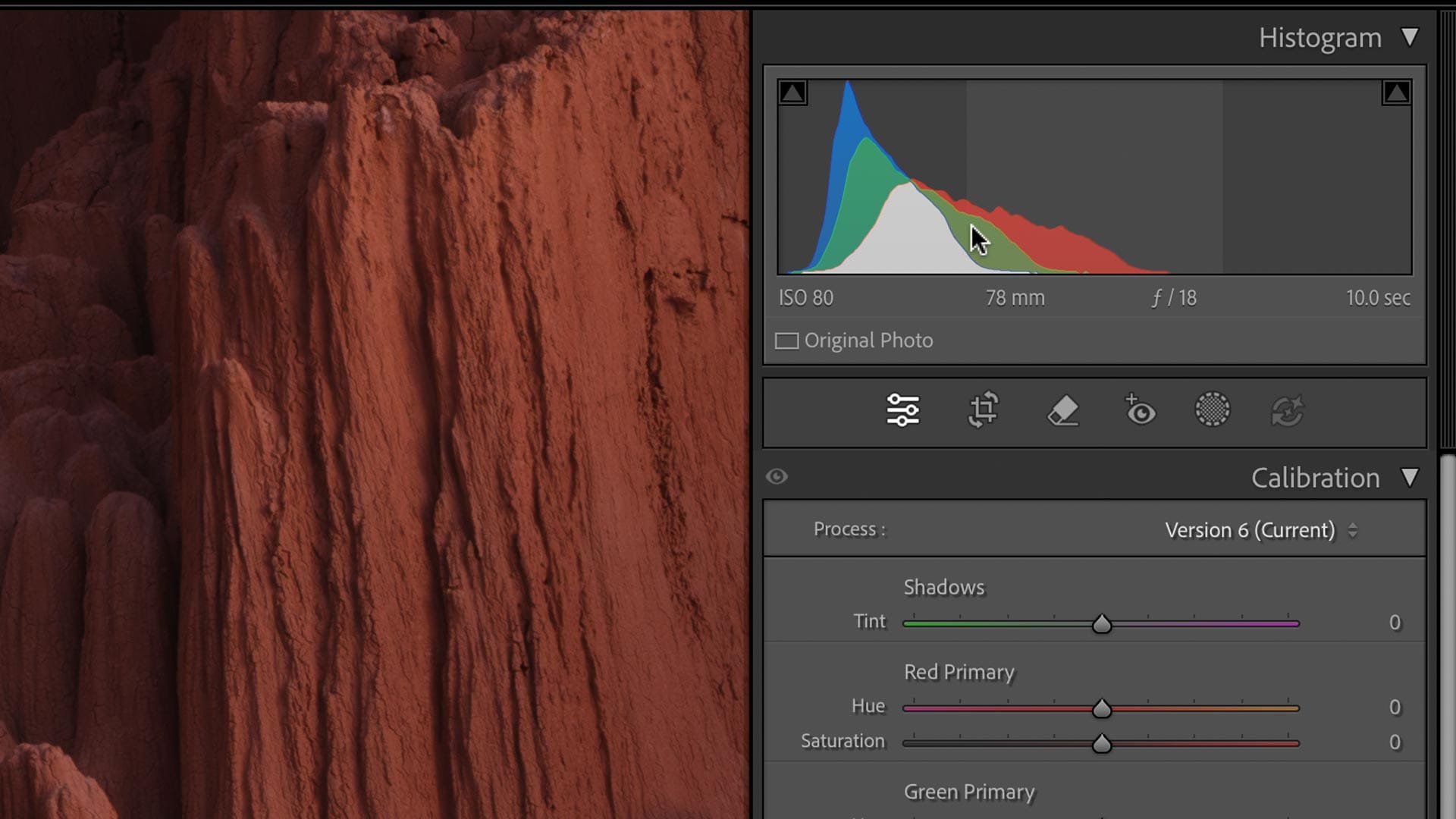Click the Shadows Tint slider handle

tap(1102, 624)
